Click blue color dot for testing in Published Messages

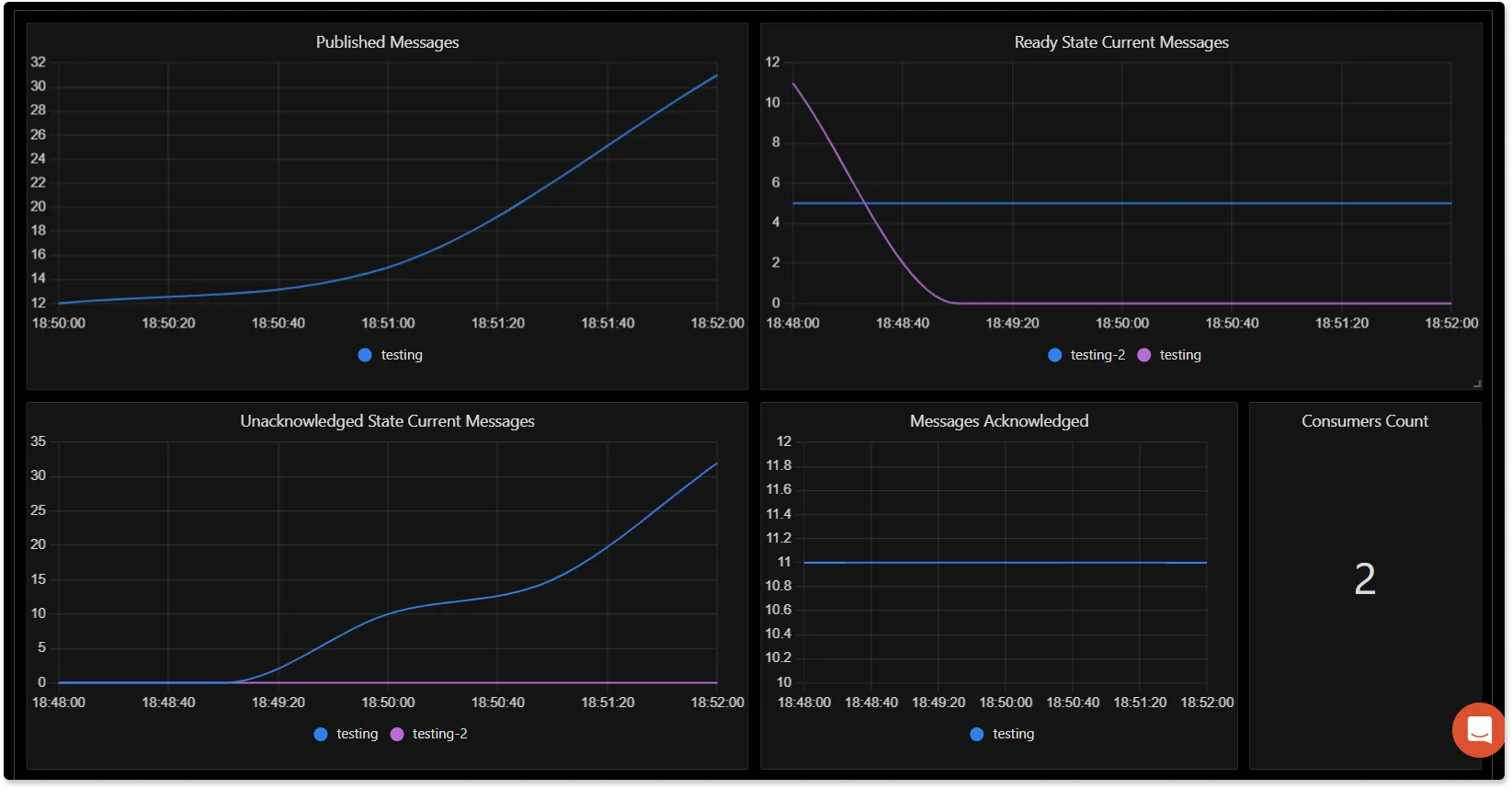pyautogui.click(x=365, y=355)
